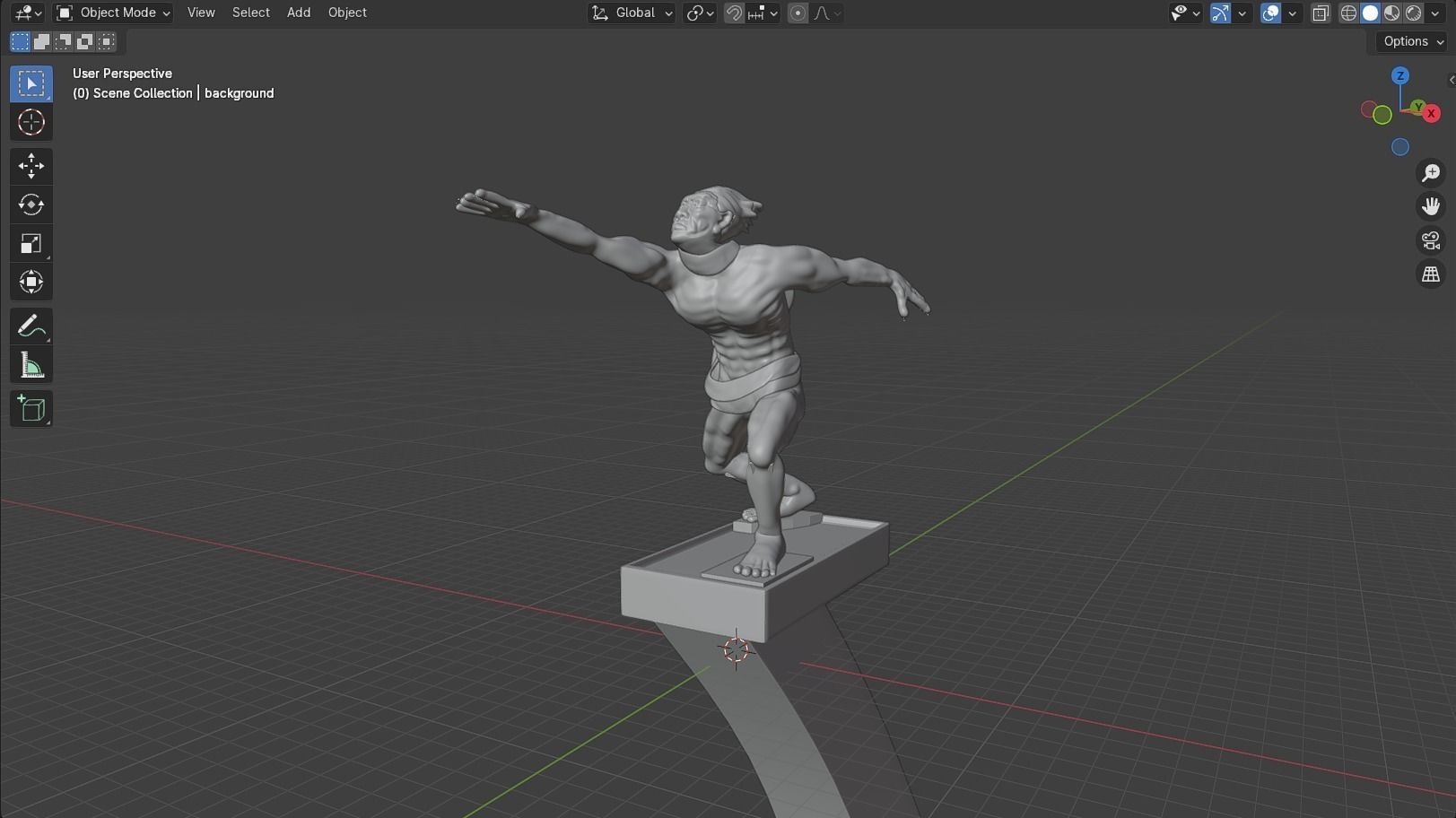Click the blue Z axis gizmo handle
Image resolution: width=1456 pixels, height=818 pixels.
pos(1400,75)
